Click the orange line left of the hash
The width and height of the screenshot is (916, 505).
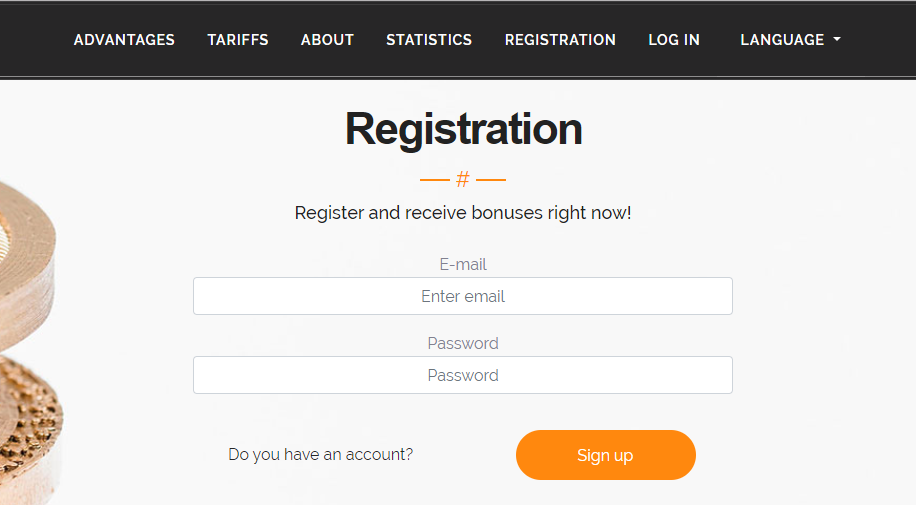(435, 180)
